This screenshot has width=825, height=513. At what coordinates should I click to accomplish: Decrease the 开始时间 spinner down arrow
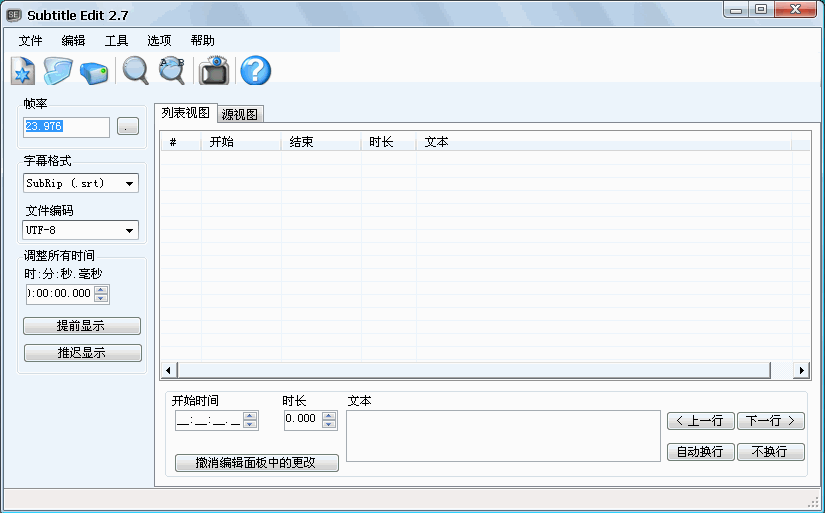point(250,425)
